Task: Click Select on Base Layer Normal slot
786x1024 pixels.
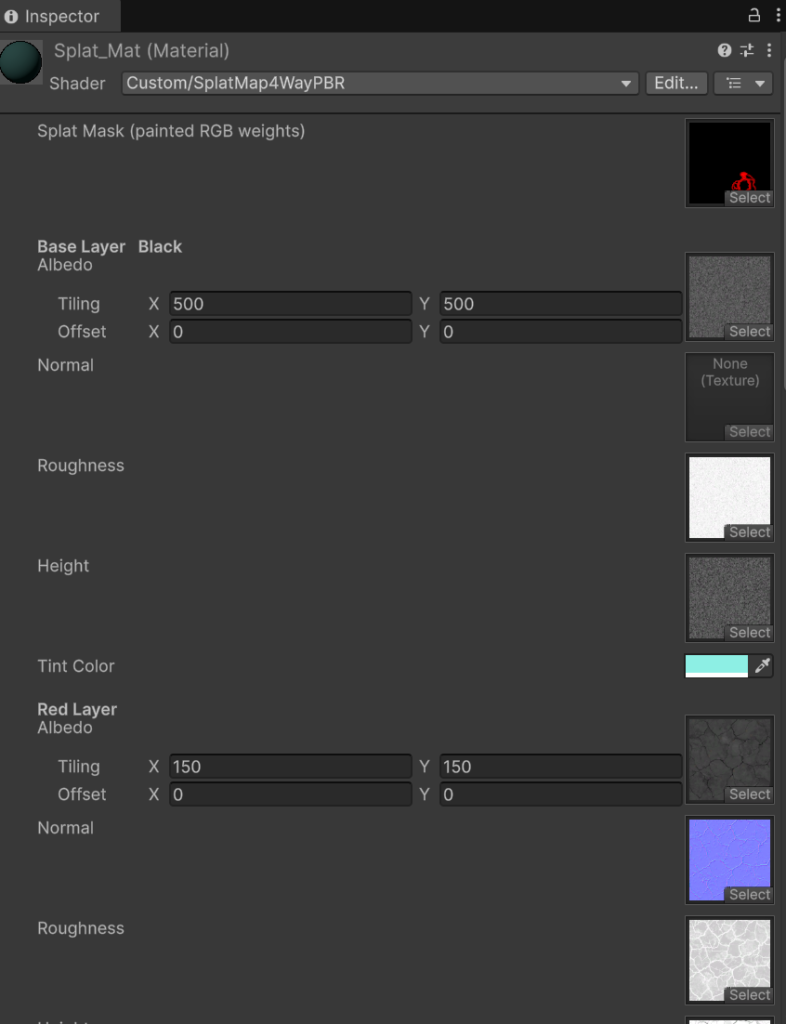Action: pos(749,432)
